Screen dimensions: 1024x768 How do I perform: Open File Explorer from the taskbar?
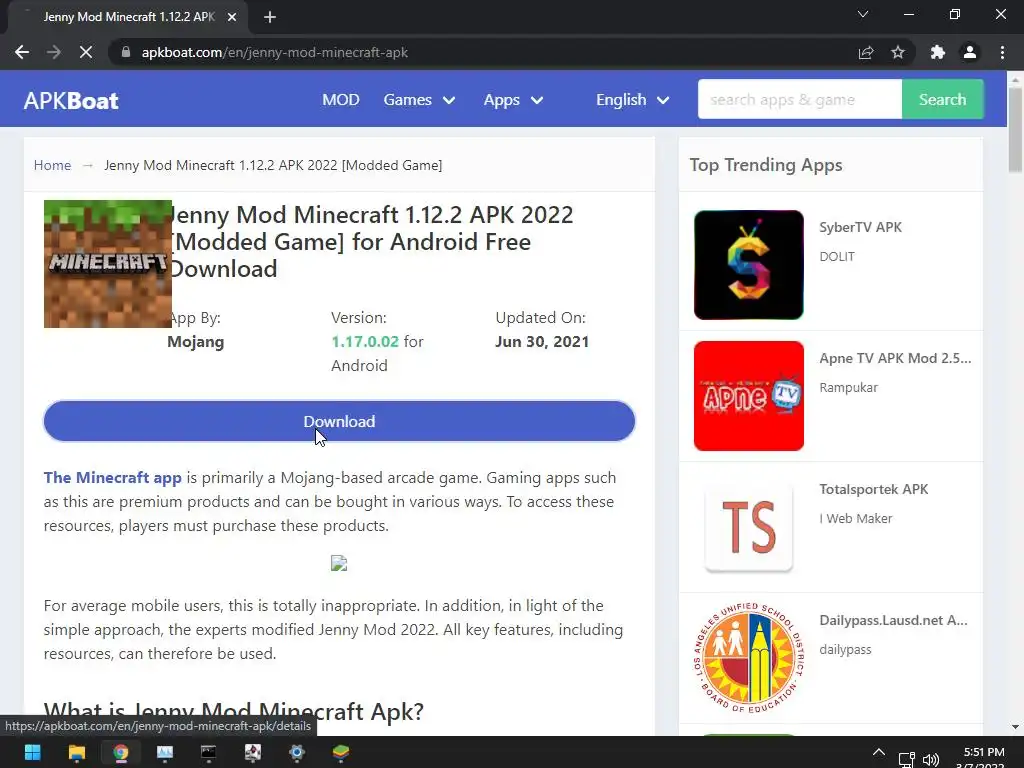pyautogui.click(x=77, y=752)
